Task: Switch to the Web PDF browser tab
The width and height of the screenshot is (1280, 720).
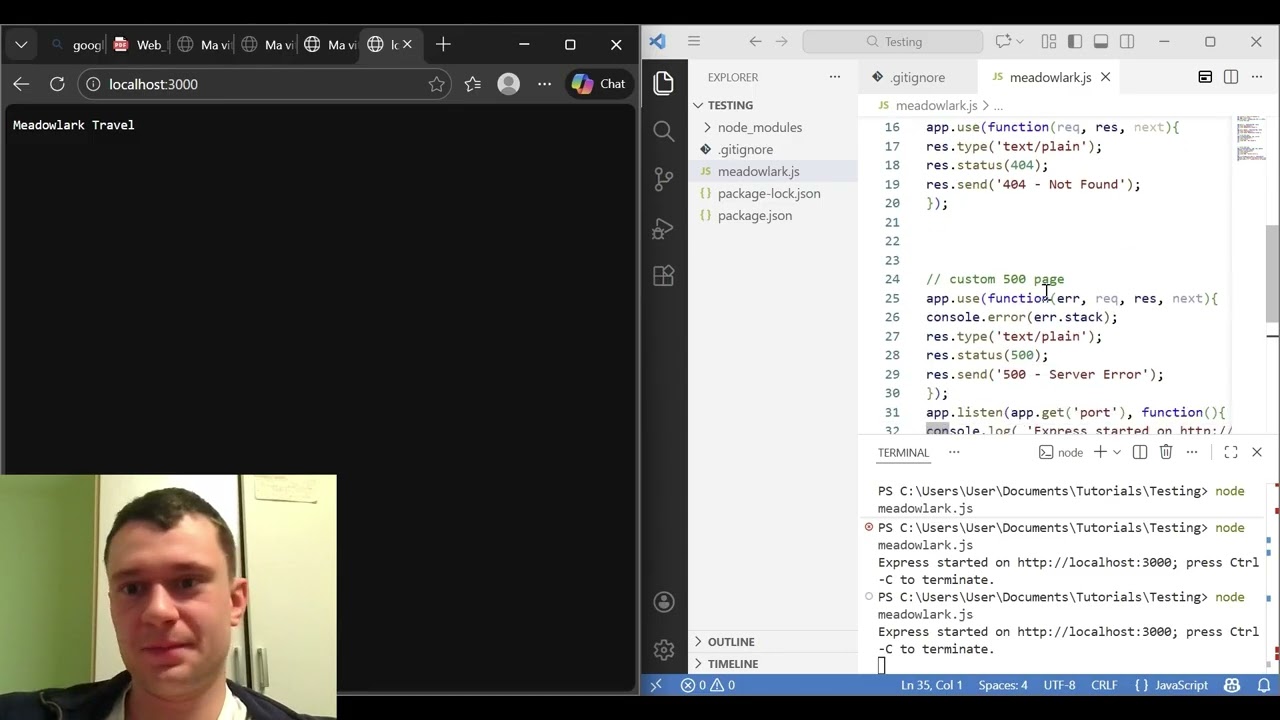Action: pyautogui.click(x=140, y=44)
